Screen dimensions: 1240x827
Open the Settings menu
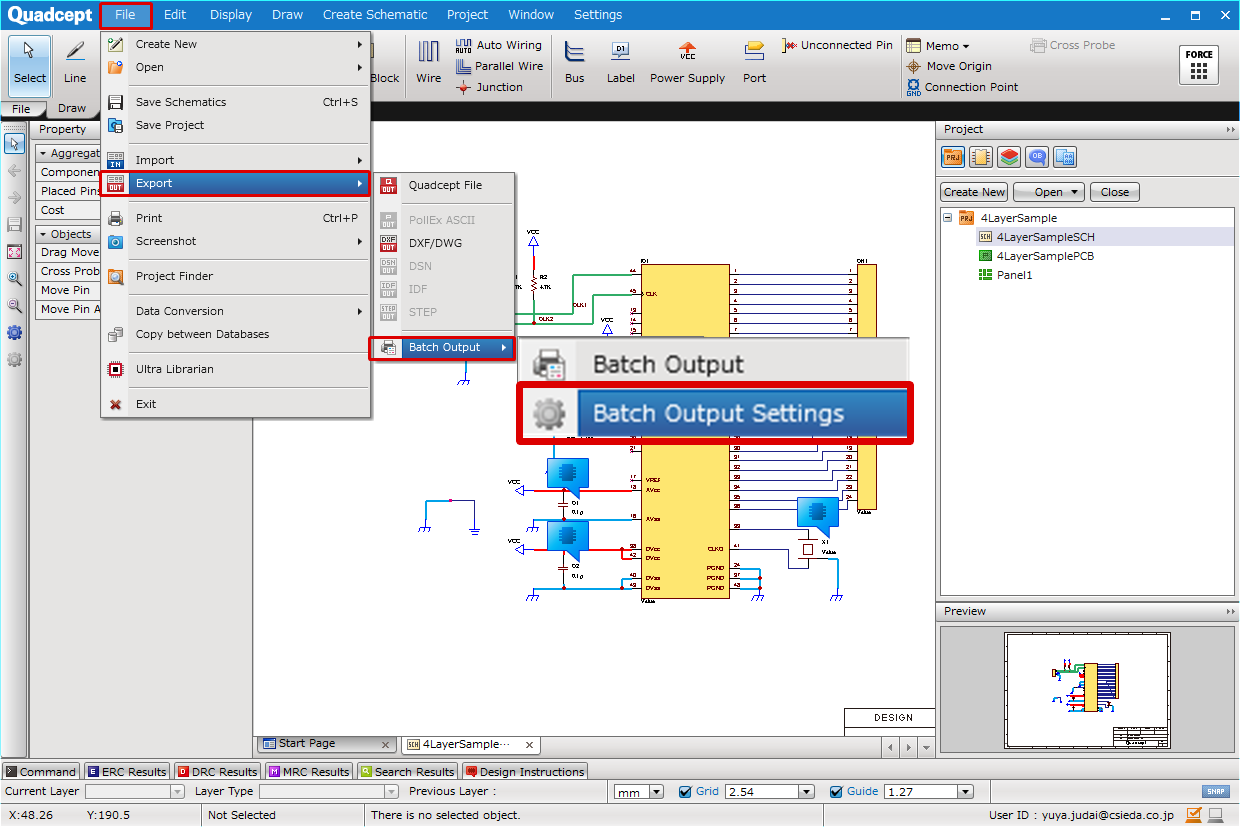(598, 15)
